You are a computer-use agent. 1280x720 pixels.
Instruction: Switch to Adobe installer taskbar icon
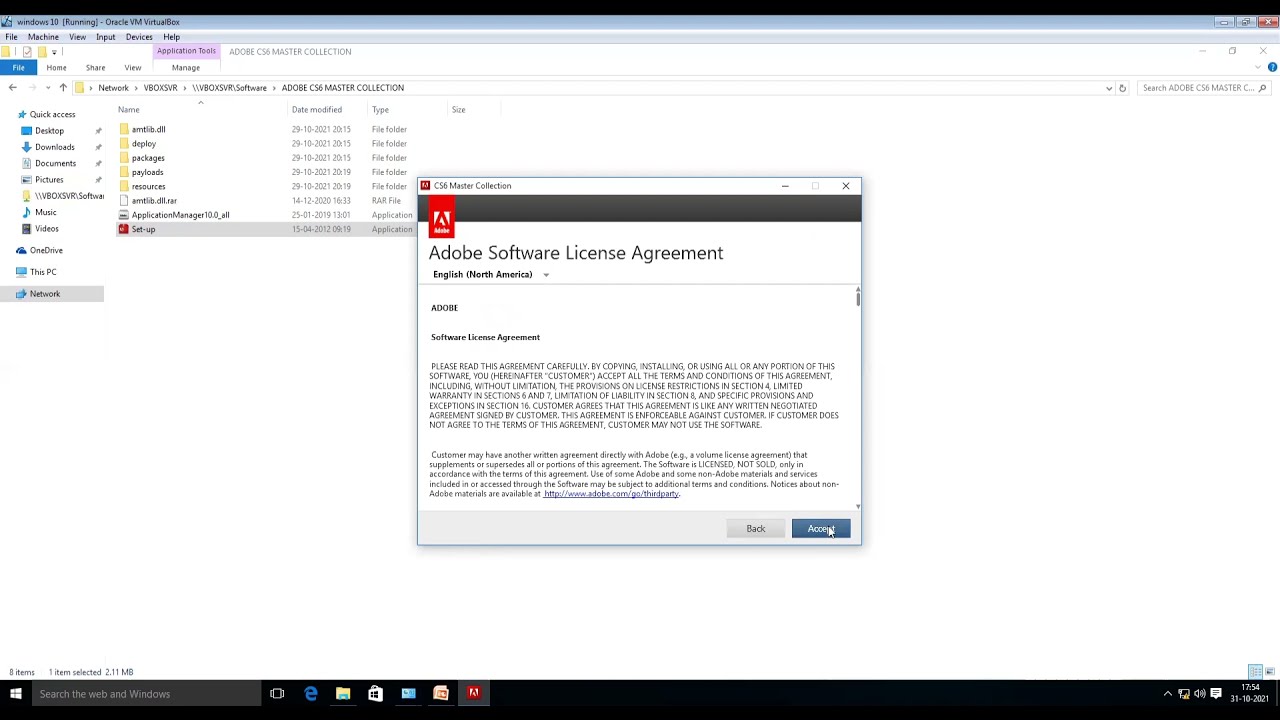474,694
